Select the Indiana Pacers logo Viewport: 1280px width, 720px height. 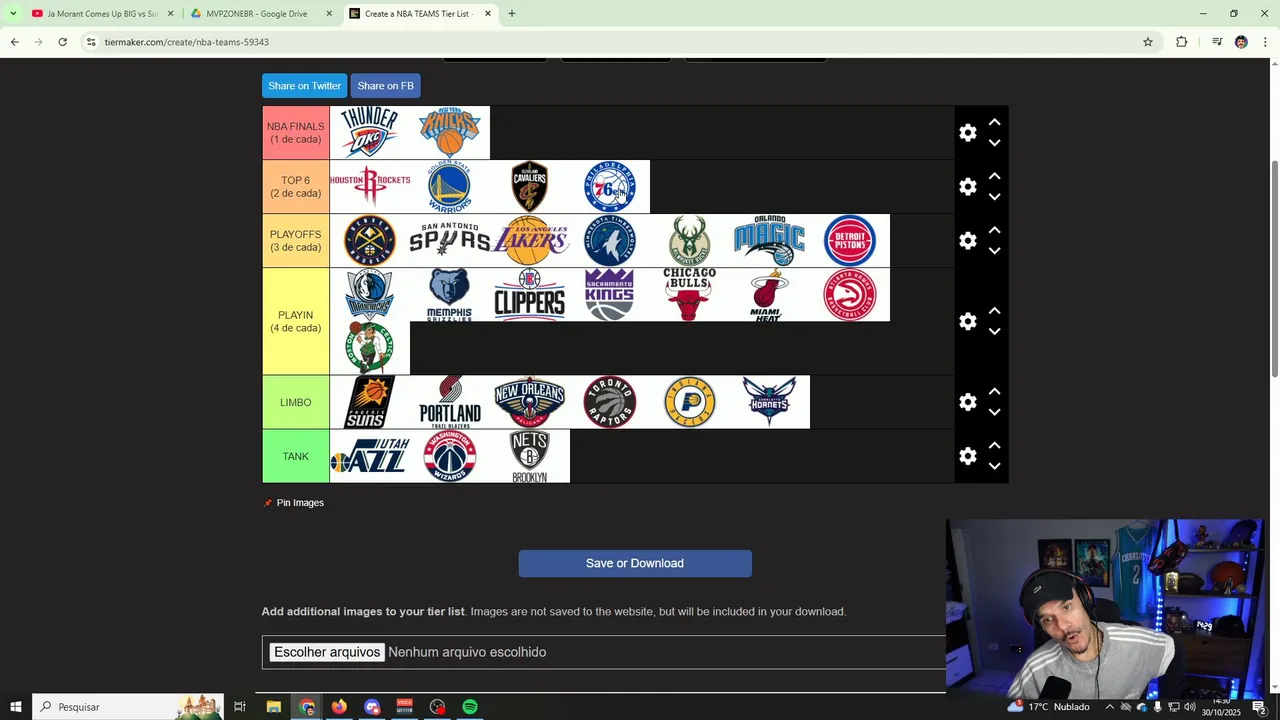[x=690, y=402]
